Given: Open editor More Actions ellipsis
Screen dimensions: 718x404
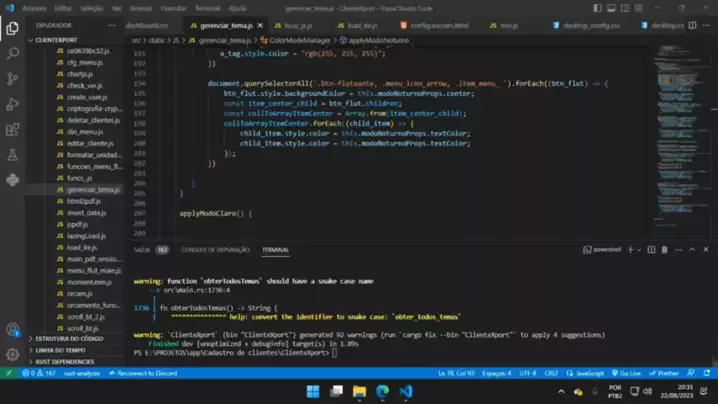Looking at the screenshot, I should [706, 26].
